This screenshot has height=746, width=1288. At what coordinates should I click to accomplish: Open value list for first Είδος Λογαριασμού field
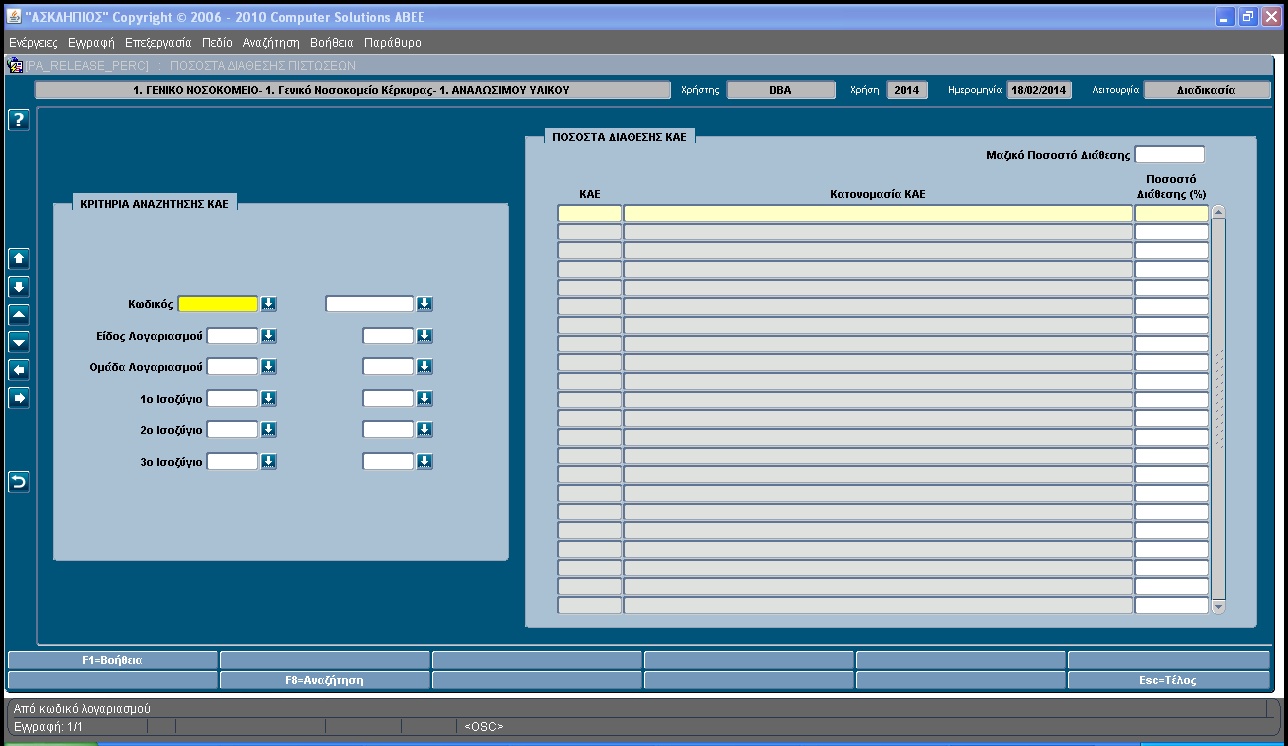[x=268, y=336]
